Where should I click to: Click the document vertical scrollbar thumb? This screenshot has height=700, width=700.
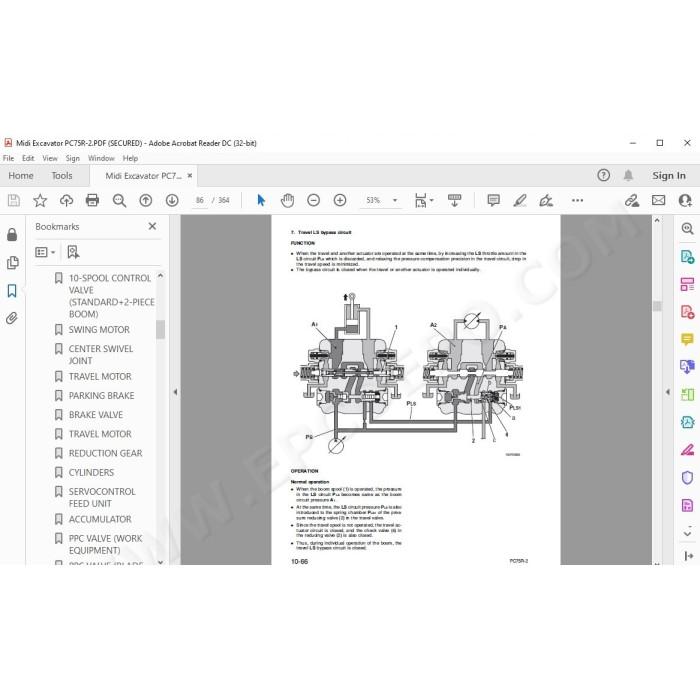pyautogui.click(x=657, y=306)
